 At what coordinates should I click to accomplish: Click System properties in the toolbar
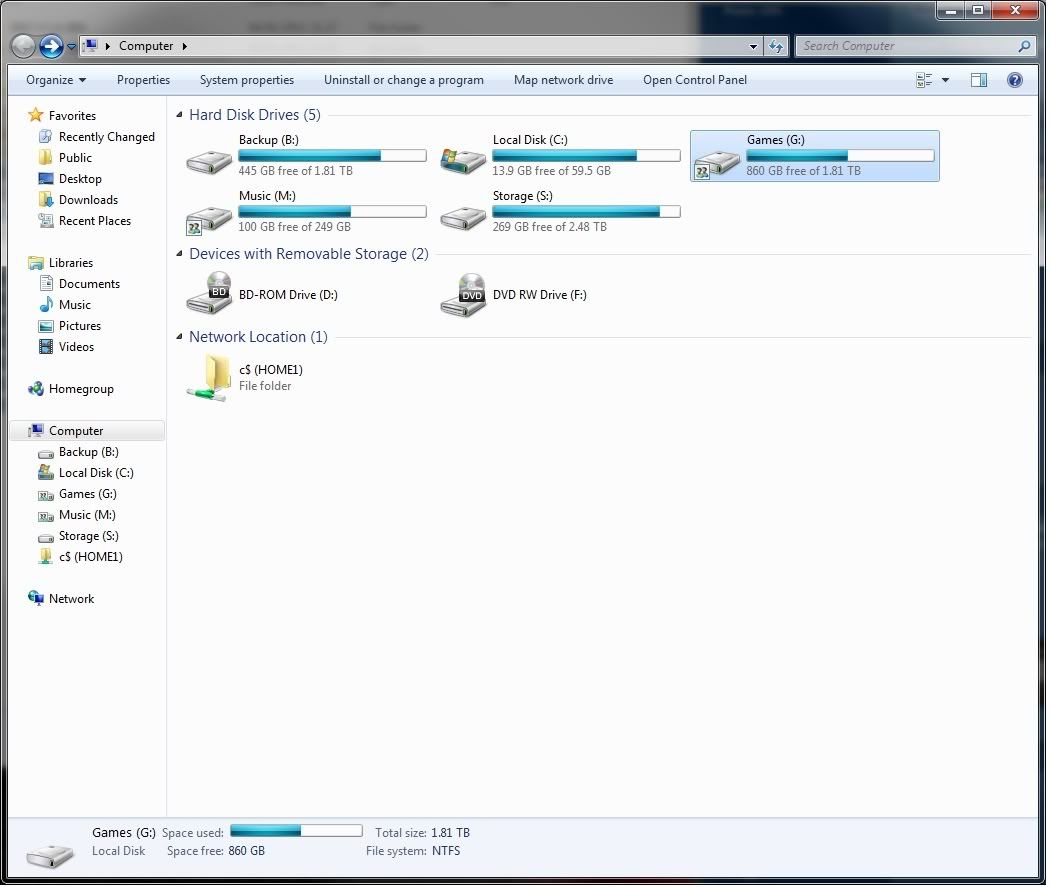(247, 80)
